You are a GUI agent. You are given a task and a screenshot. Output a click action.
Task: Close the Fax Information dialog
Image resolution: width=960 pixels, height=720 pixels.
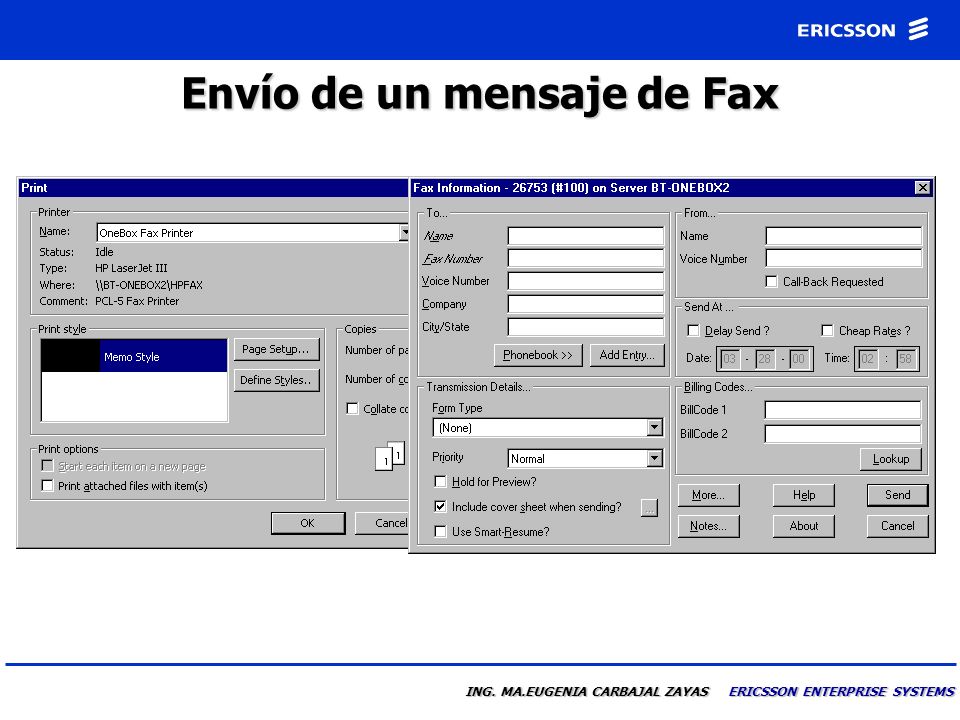point(922,188)
